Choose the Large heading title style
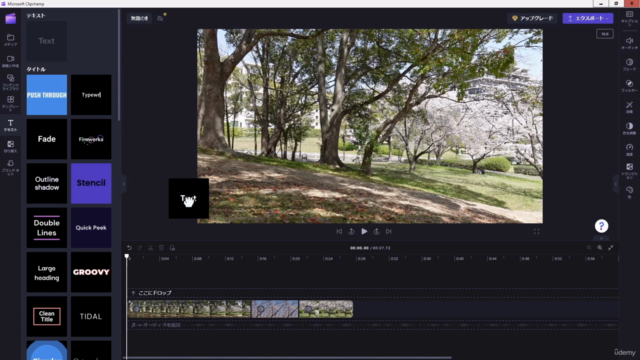The width and height of the screenshot is (640, 360). coord(47,272)
